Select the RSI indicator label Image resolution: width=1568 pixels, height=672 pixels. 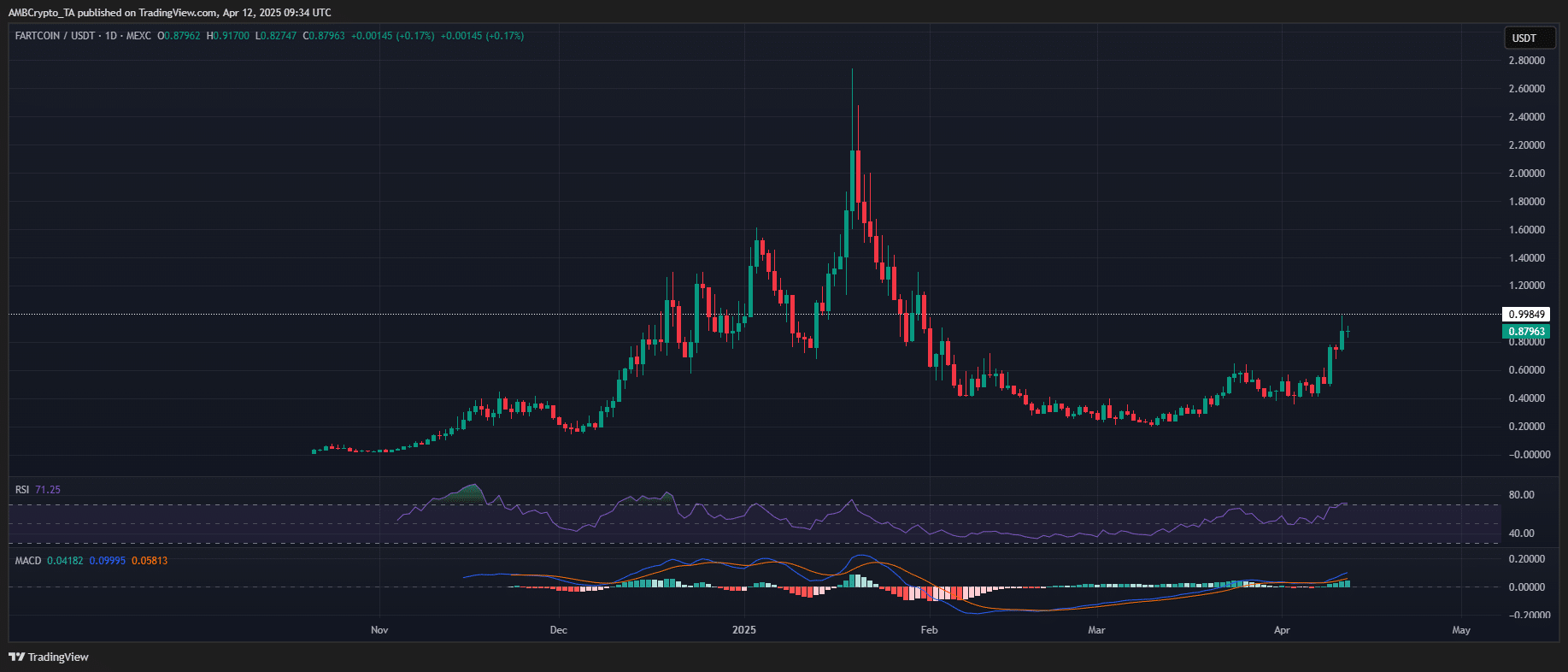[x=22, y=490]
